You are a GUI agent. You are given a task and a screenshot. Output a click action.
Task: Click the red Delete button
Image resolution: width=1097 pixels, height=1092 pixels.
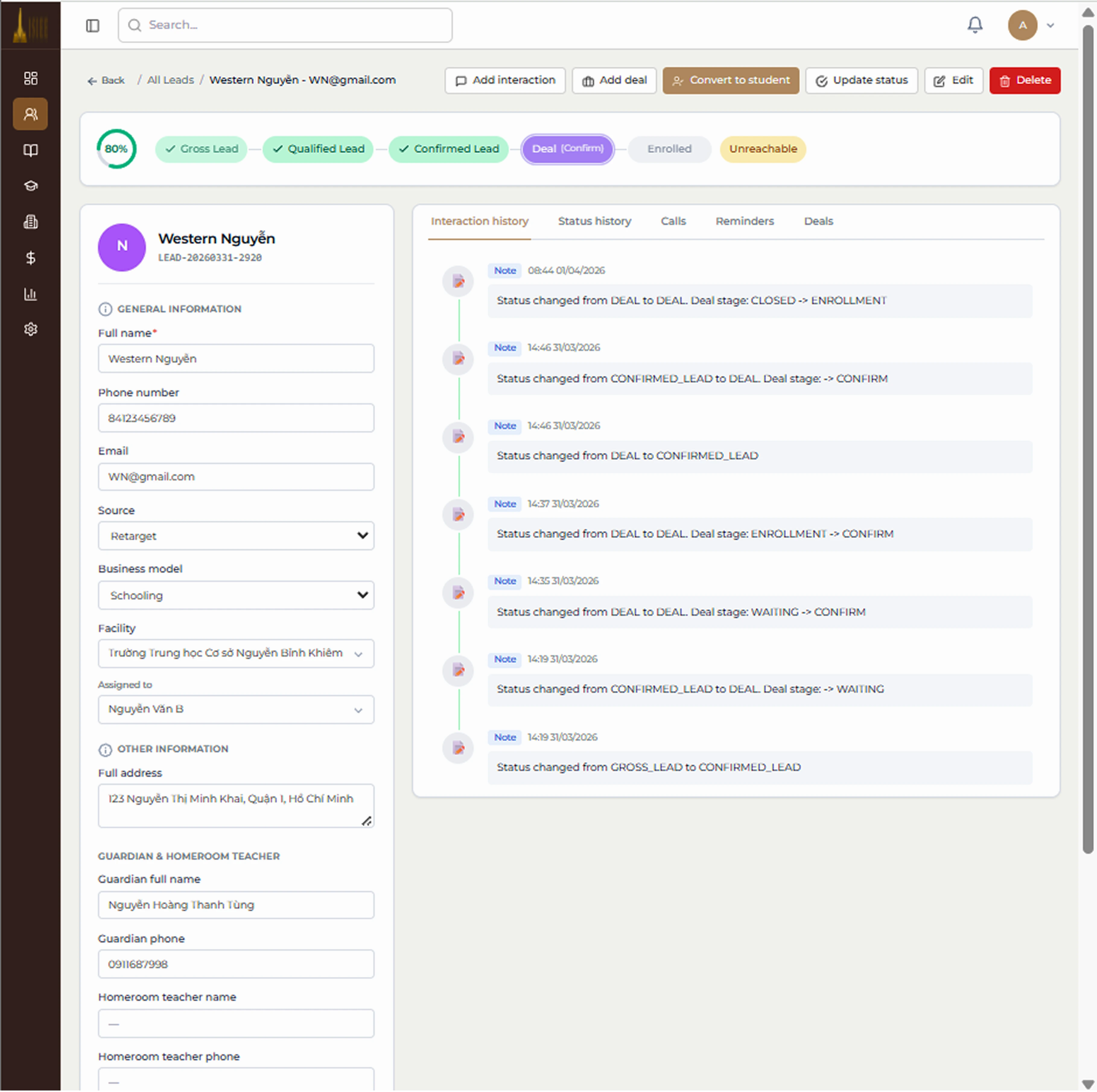pyautogui.click(x=1025, y=81)
